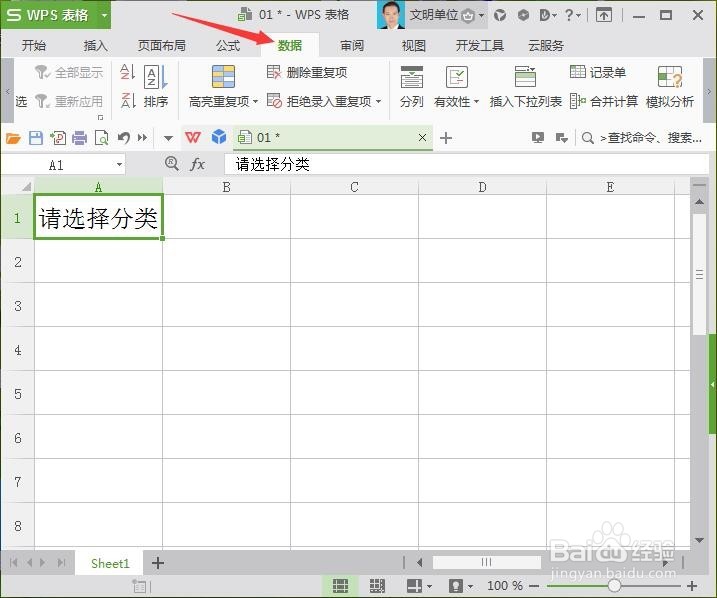Open the 云服务 ribbon tab
The width and height of the screenshot is (717, 598).
pos(546,45)
